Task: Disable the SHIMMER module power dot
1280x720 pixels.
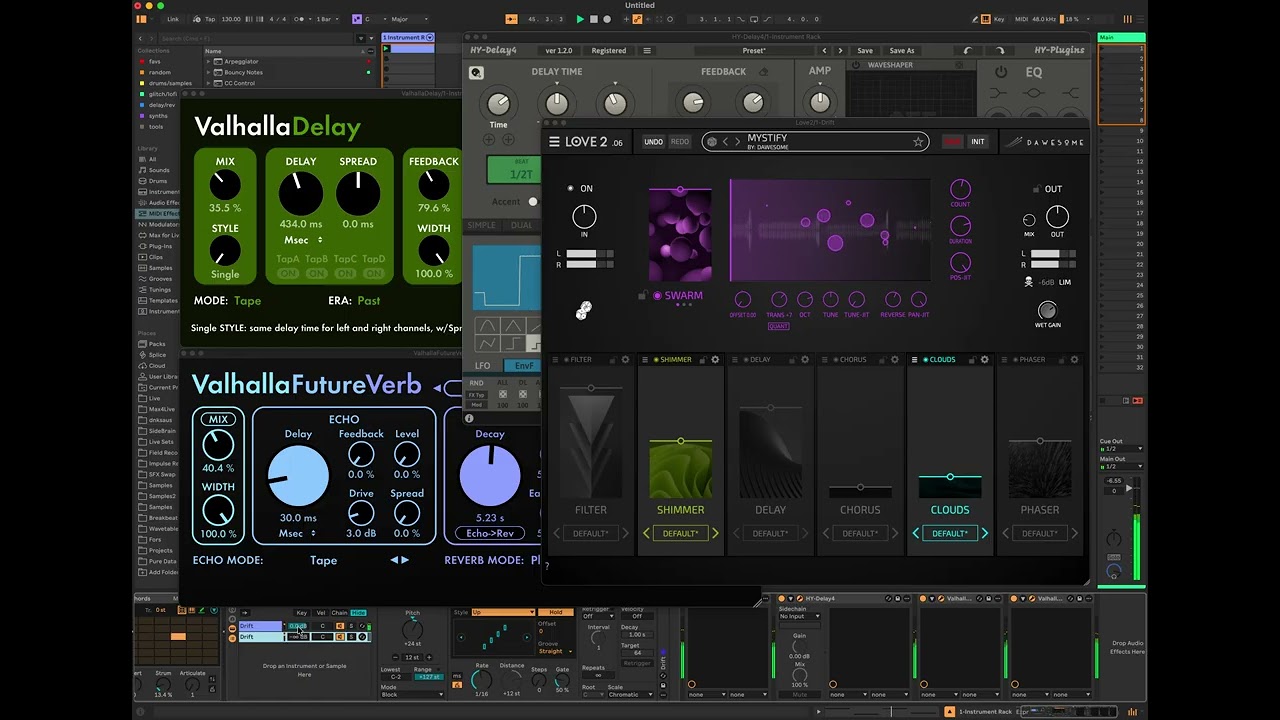Action: point(655,360)
